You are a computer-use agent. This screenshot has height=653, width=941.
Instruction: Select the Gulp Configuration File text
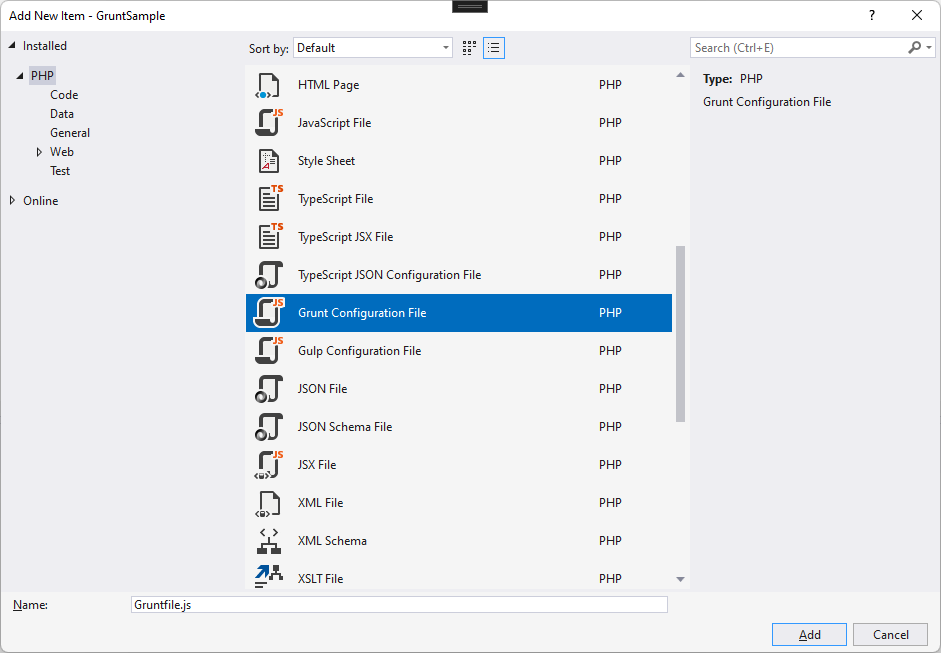click(359, 351)
